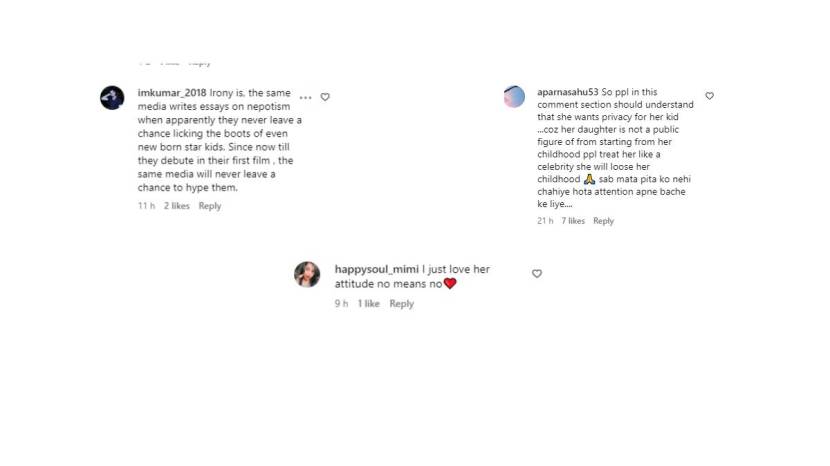Reply to aparnasahu53's privacy comment
The image size is (830, 466).
point(603,221)
